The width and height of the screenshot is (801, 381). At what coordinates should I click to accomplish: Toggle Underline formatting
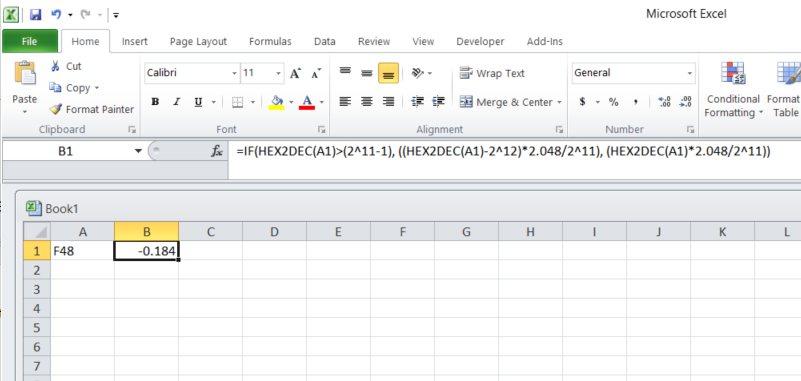(198, 102)
